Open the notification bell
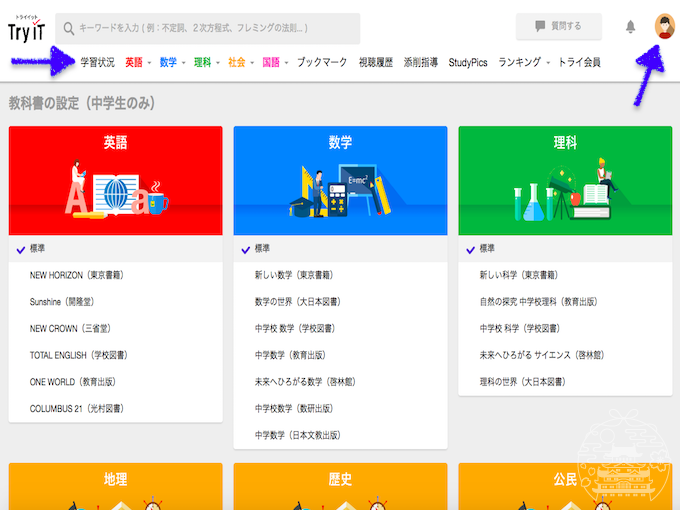The height and width of the screenshot is (510, 680). (x=630, y=27)
